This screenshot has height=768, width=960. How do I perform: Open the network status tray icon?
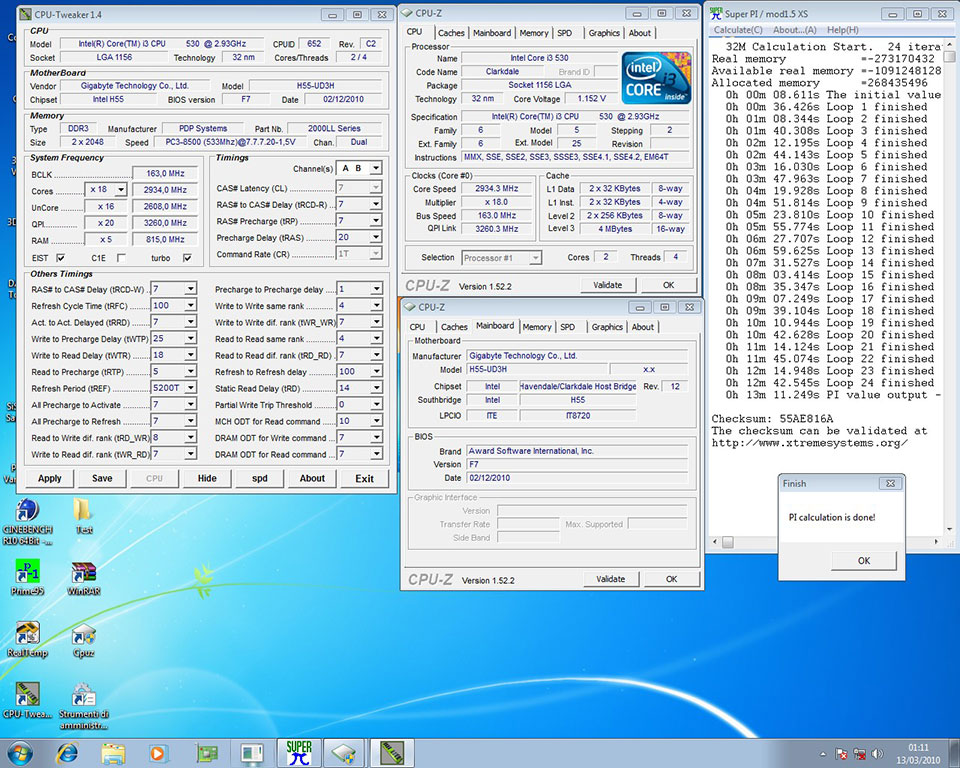pyautogui.click(x=860, y=754)
